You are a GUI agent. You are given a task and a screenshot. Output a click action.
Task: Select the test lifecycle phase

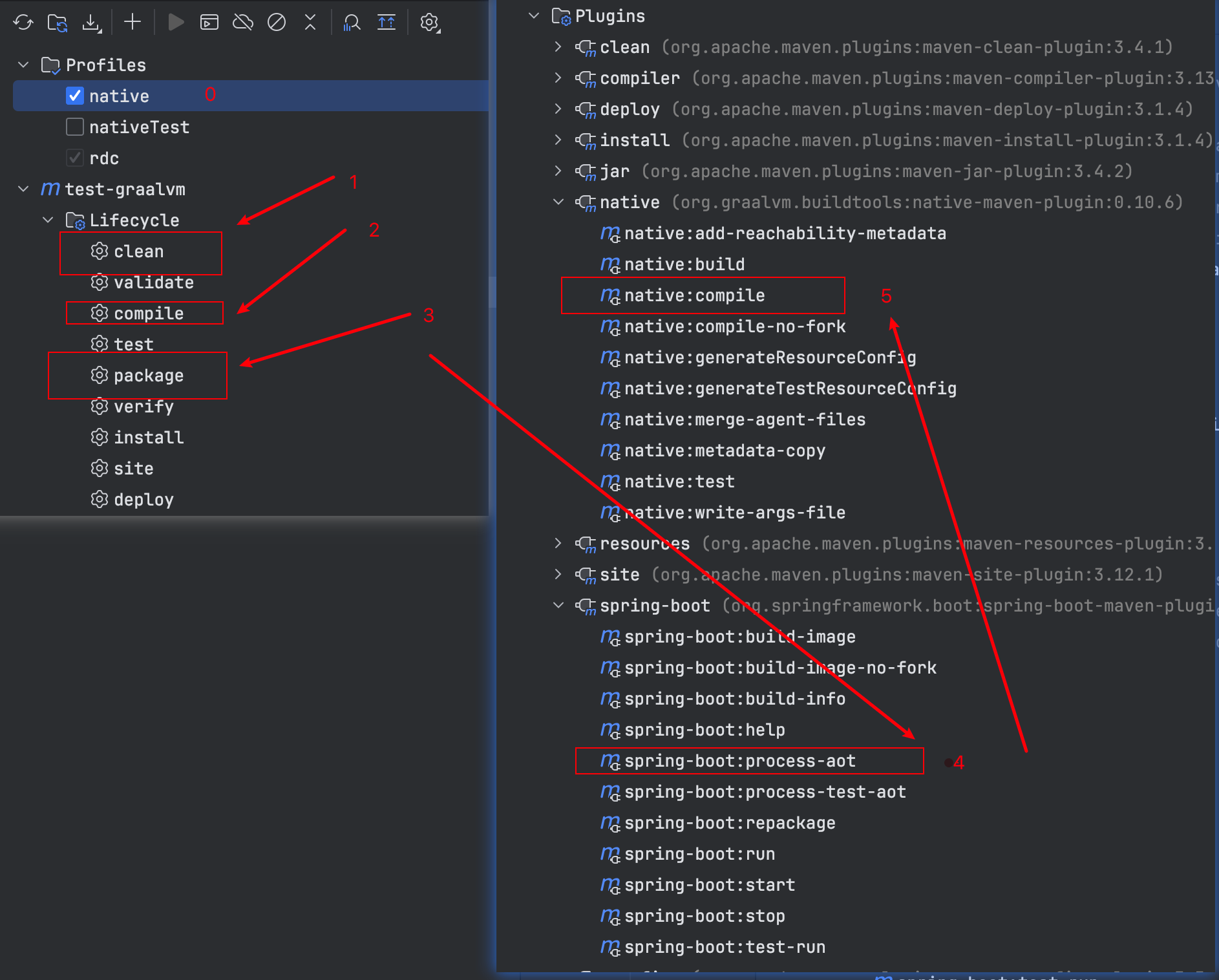134,344
